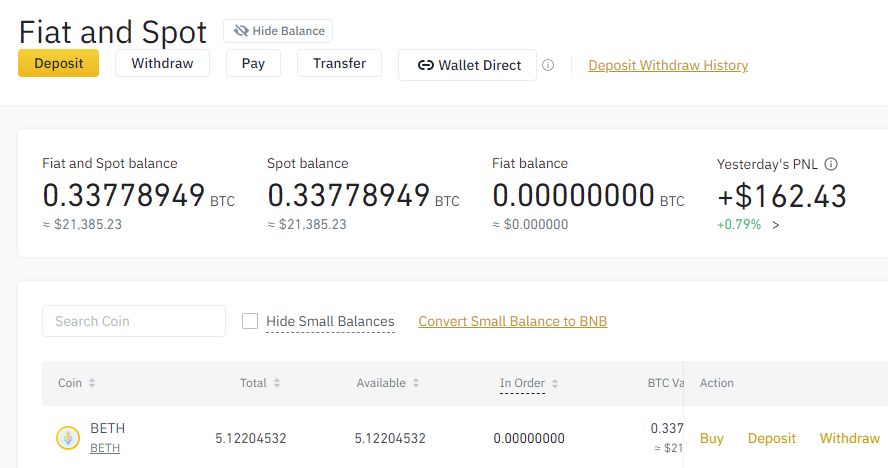This screenshot has width=888, height=468.
Task: Open Wallet Direct
Action: [467, 65]
